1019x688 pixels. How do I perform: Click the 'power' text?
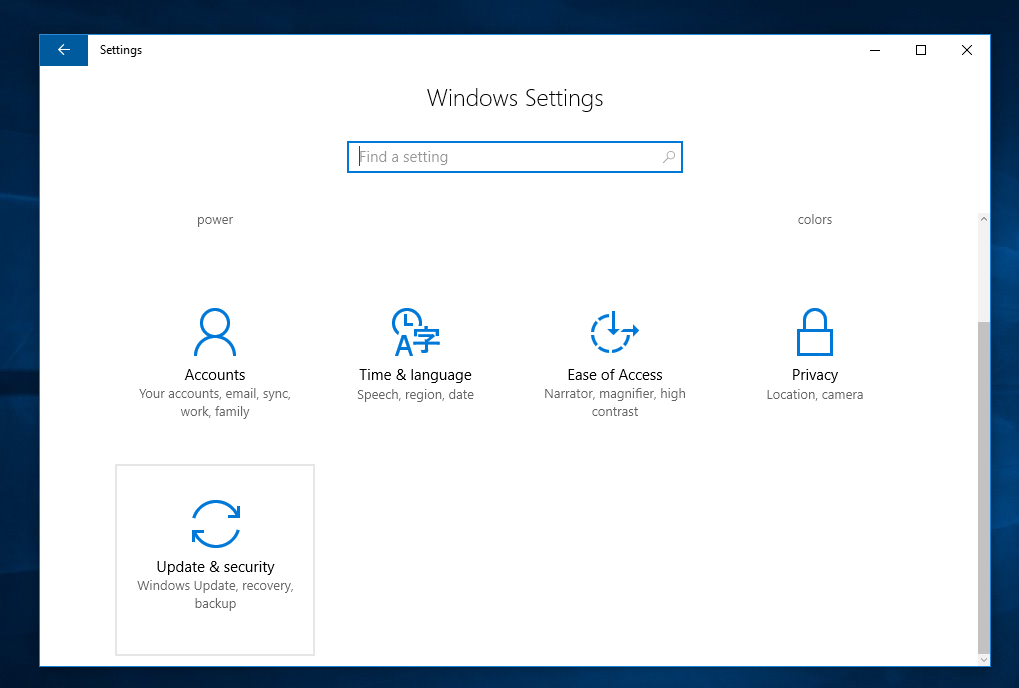[215, 220]
